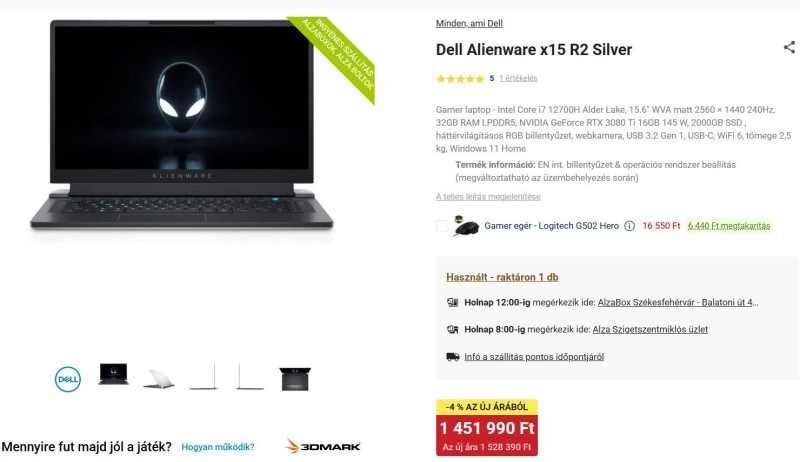Click the share icon beside product title
Viewport: 800px width, 462px height.
pyautogui.click(x=789, y=47)
